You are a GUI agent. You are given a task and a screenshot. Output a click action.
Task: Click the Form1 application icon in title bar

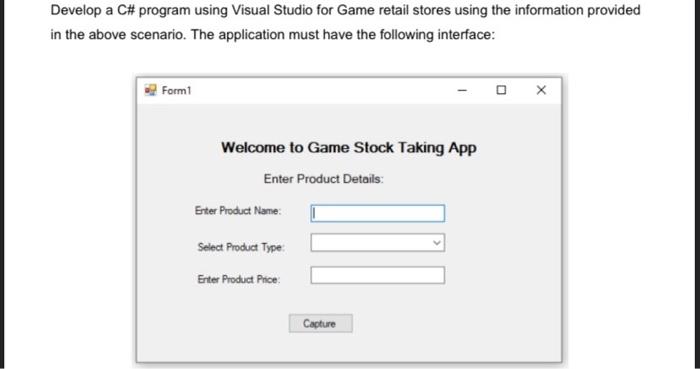[x=150, y=90]
